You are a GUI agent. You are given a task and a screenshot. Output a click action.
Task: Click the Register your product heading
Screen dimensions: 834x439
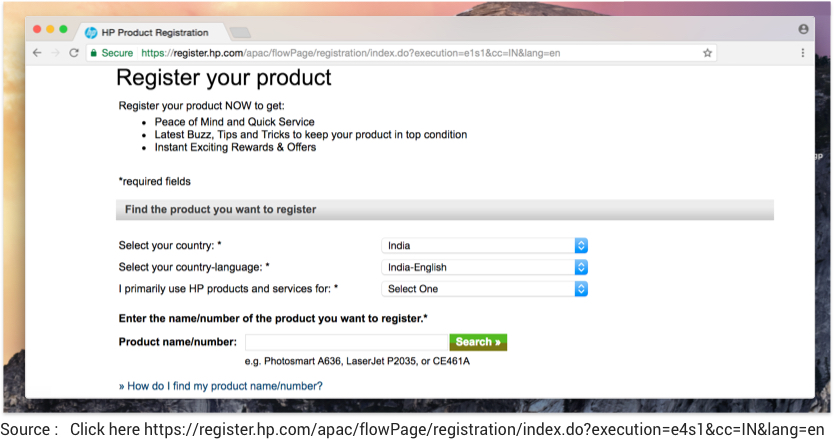[x=223, y=78]
